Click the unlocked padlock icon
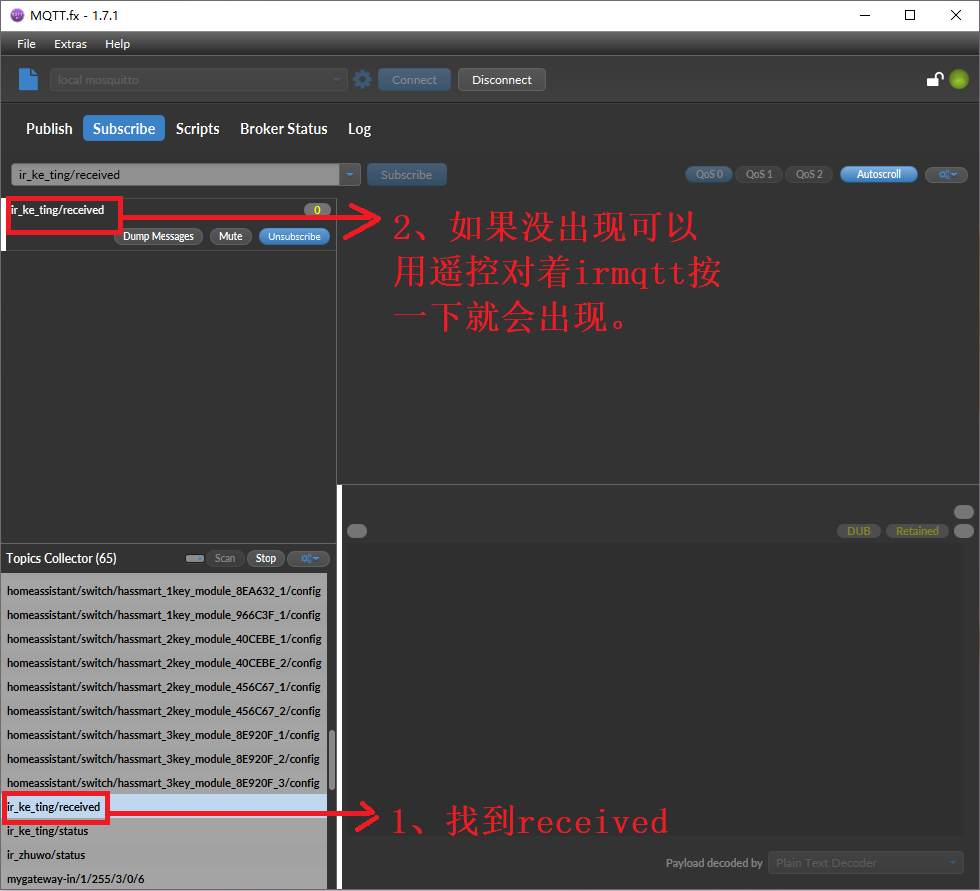Viewport: 980px width, 891px height. click(935, 79)
